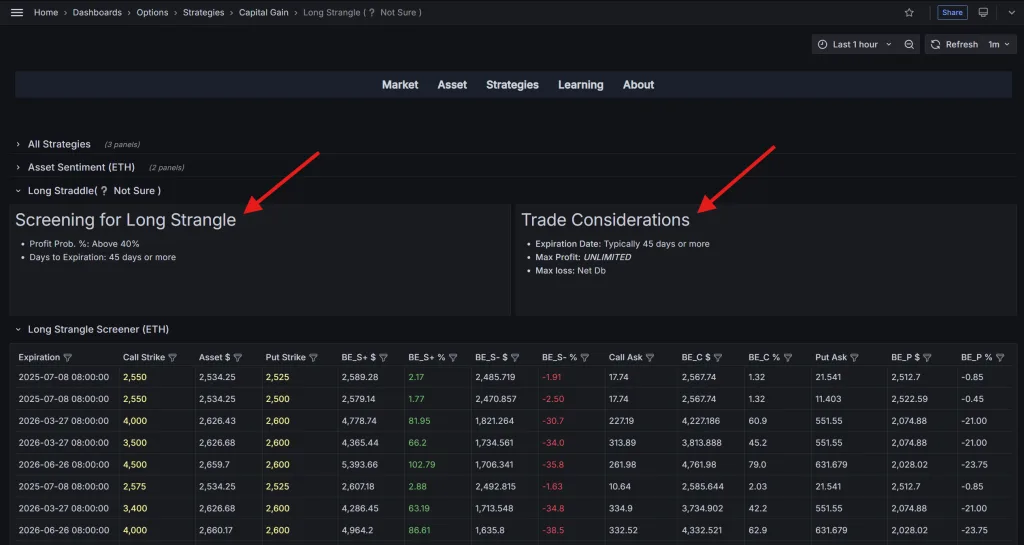Open filter icon on Call Strike column
This screenshot has width=1024, height=545.
173,357
